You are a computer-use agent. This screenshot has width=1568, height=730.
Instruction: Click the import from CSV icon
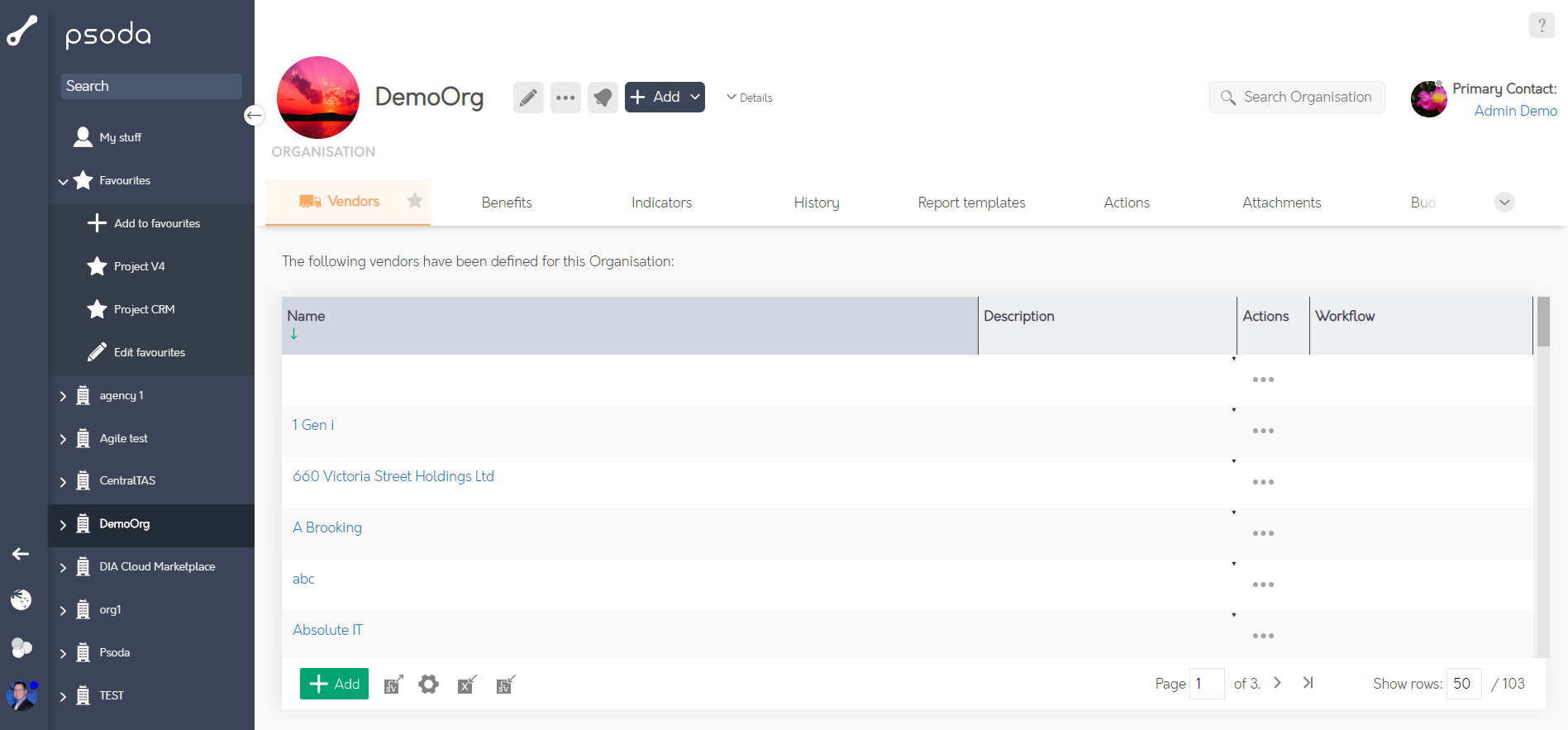click(505, 685)
